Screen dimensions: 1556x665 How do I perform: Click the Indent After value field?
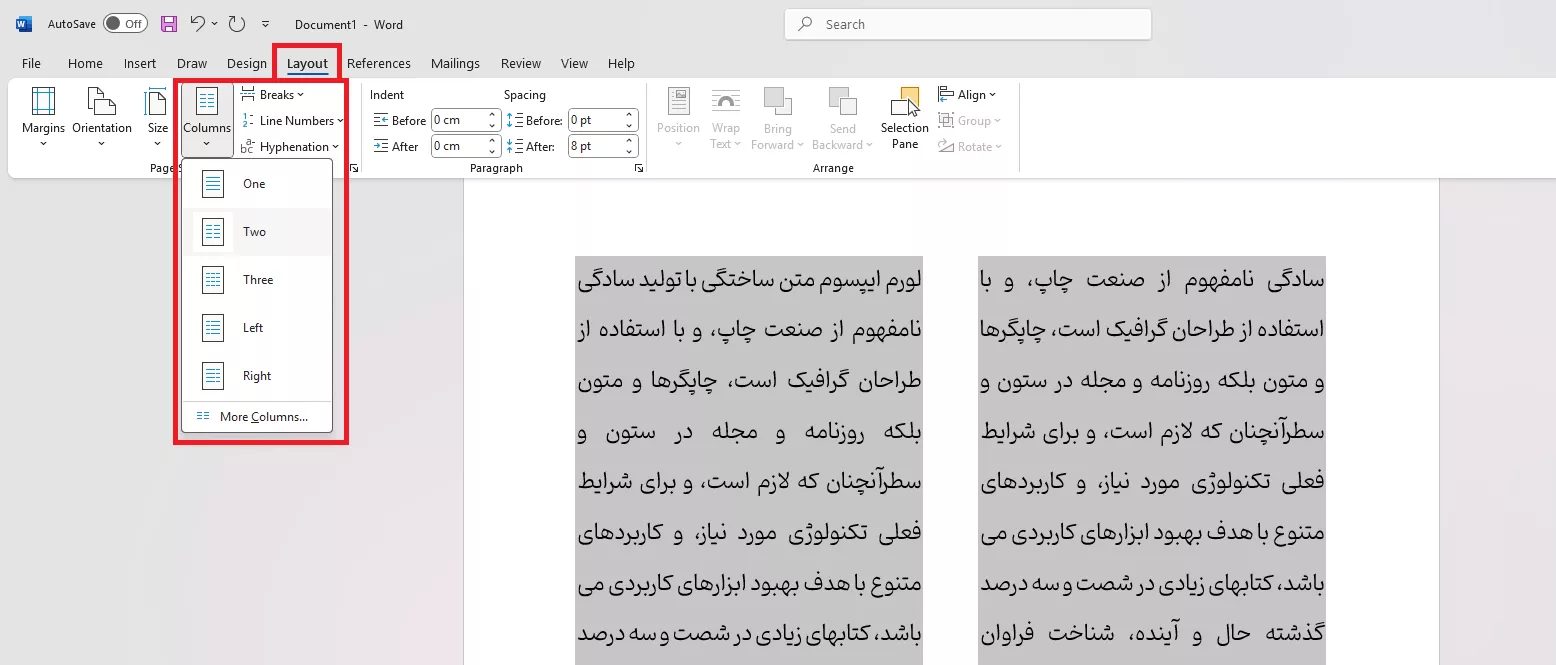pyautogui.click(x=458, y=146)
